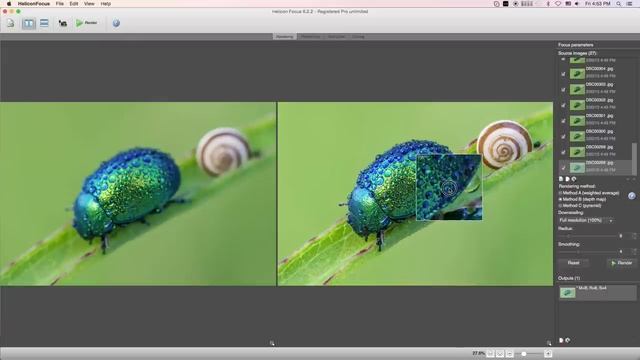Screen dimensions: 640x360
Task: Open Spotlight search in the menu bar
Action: pyautogui.click(x=619, y=4)
